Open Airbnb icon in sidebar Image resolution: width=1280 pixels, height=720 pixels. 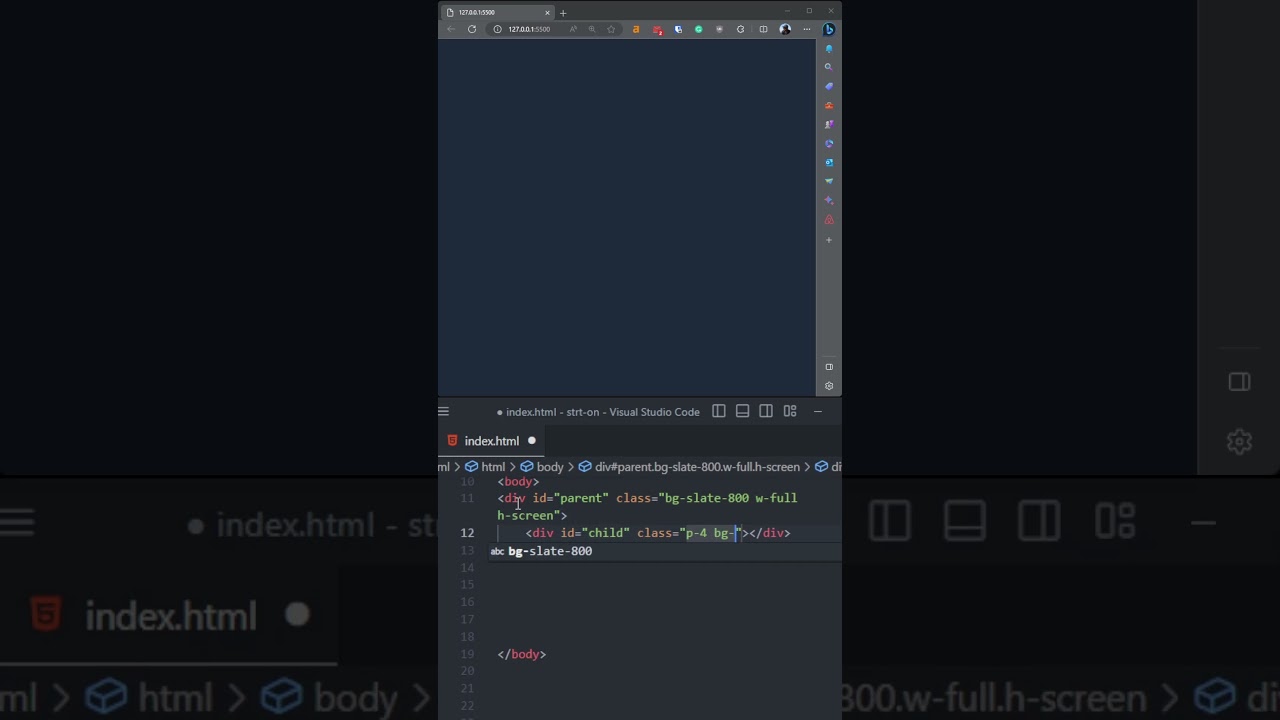828,219
